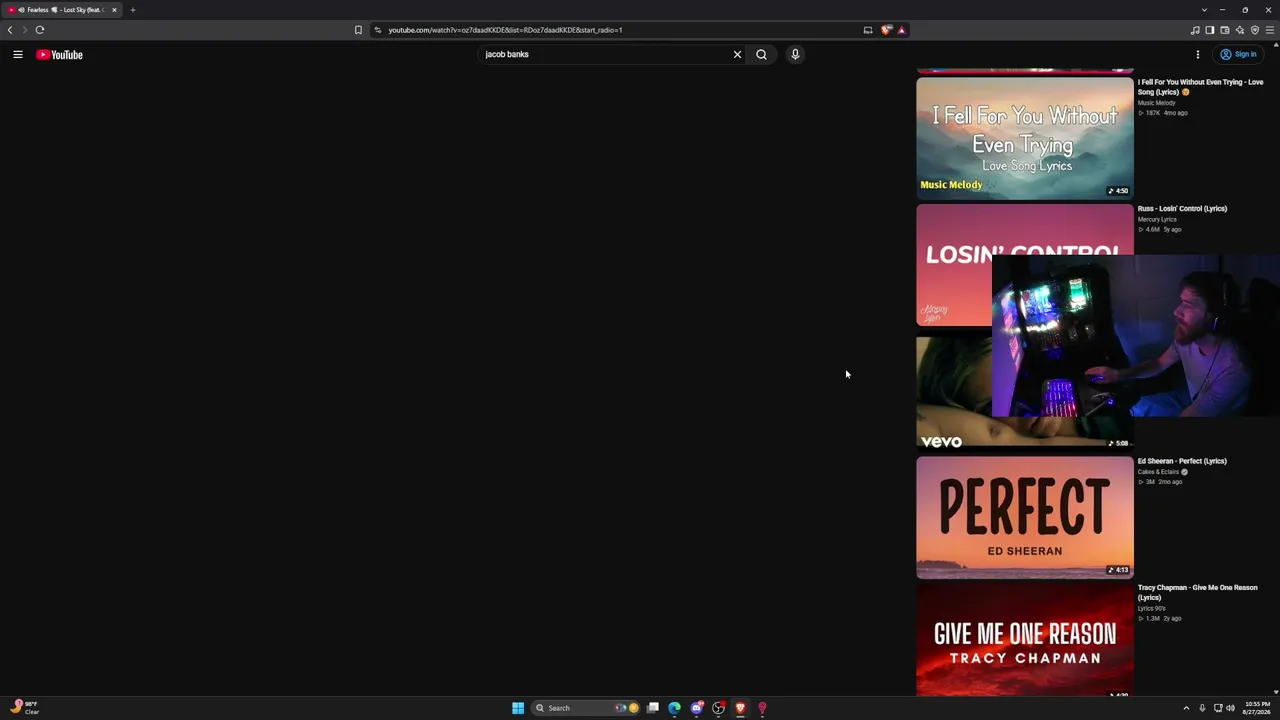
Task: Open the Brave Wallet icon
Action: click(1225, 30)
